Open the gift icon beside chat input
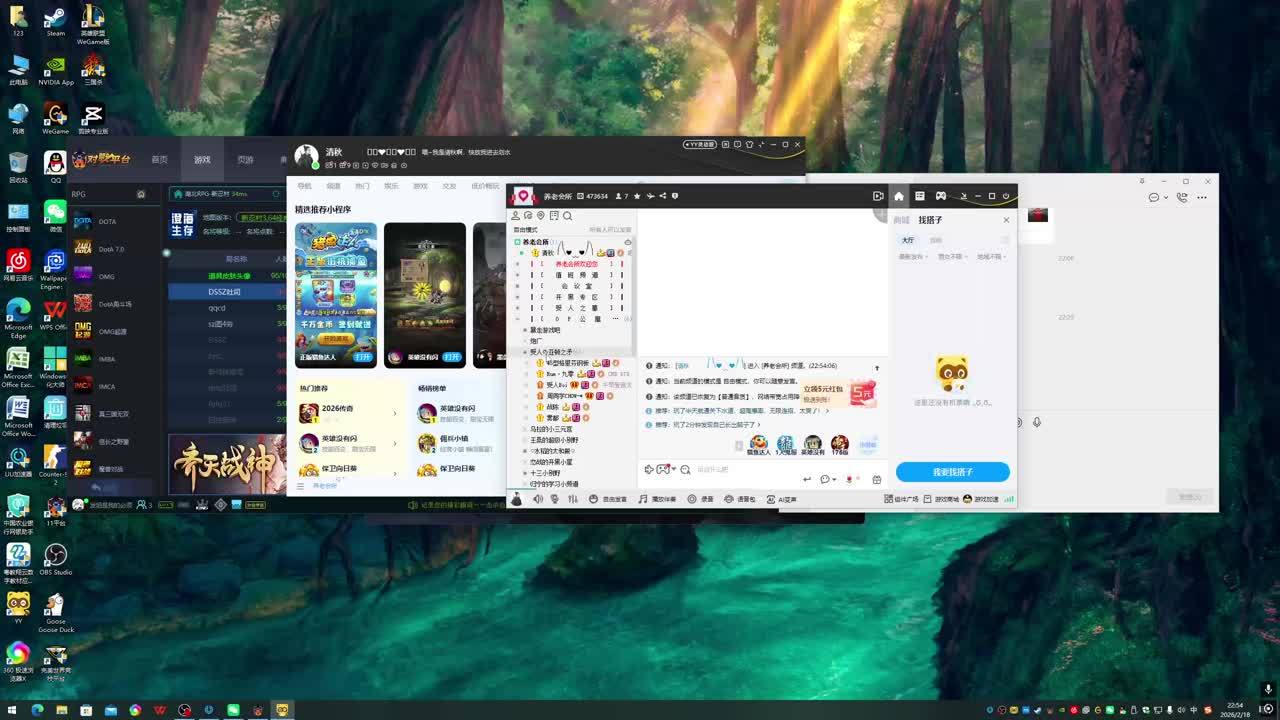The image size is (1280, 720). pos(877,480)
